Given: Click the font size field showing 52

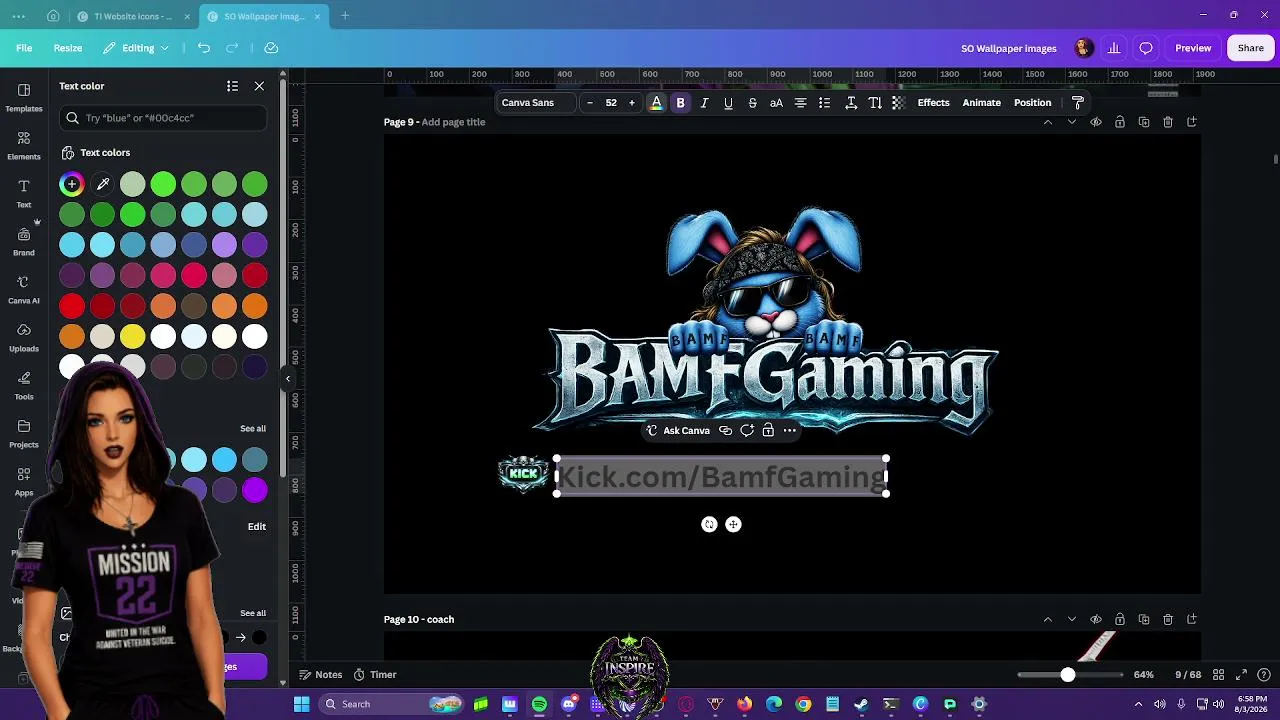Looking at the screenshot, I should 611,103.
